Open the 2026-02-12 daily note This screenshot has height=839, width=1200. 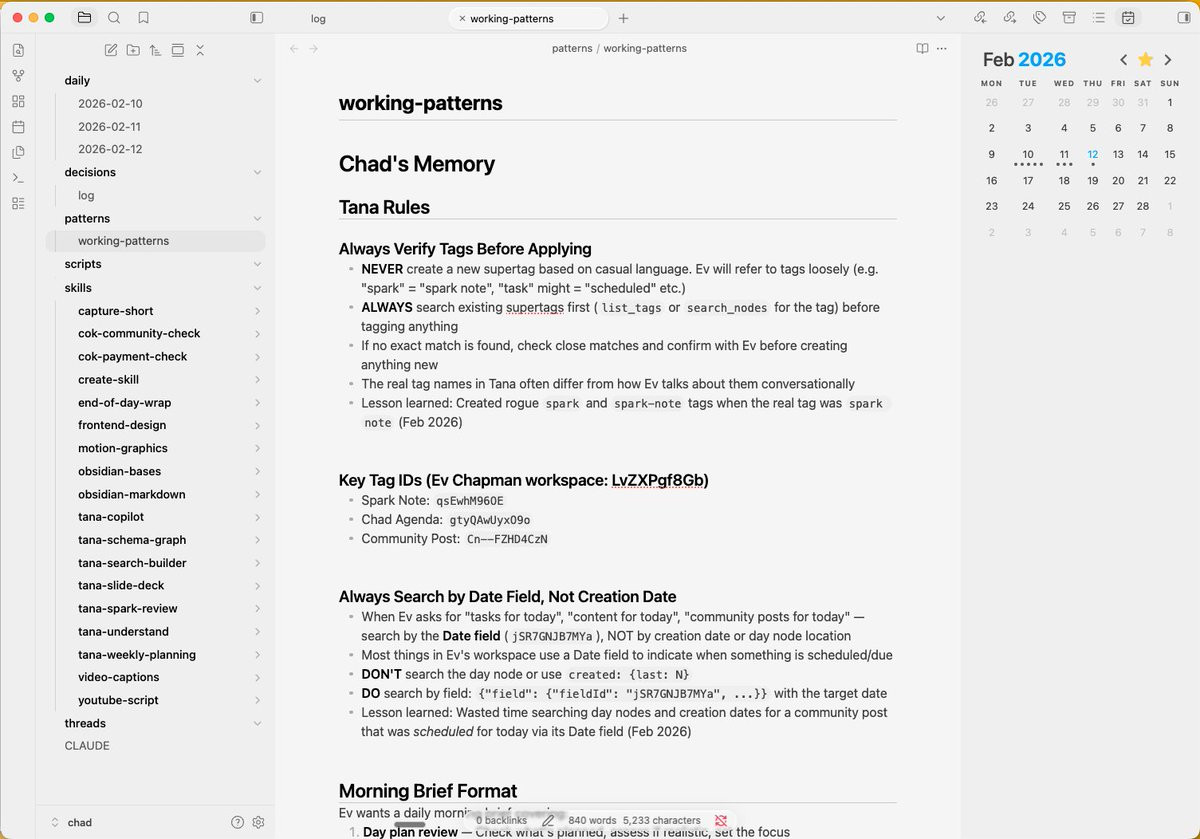pos(110,149)
